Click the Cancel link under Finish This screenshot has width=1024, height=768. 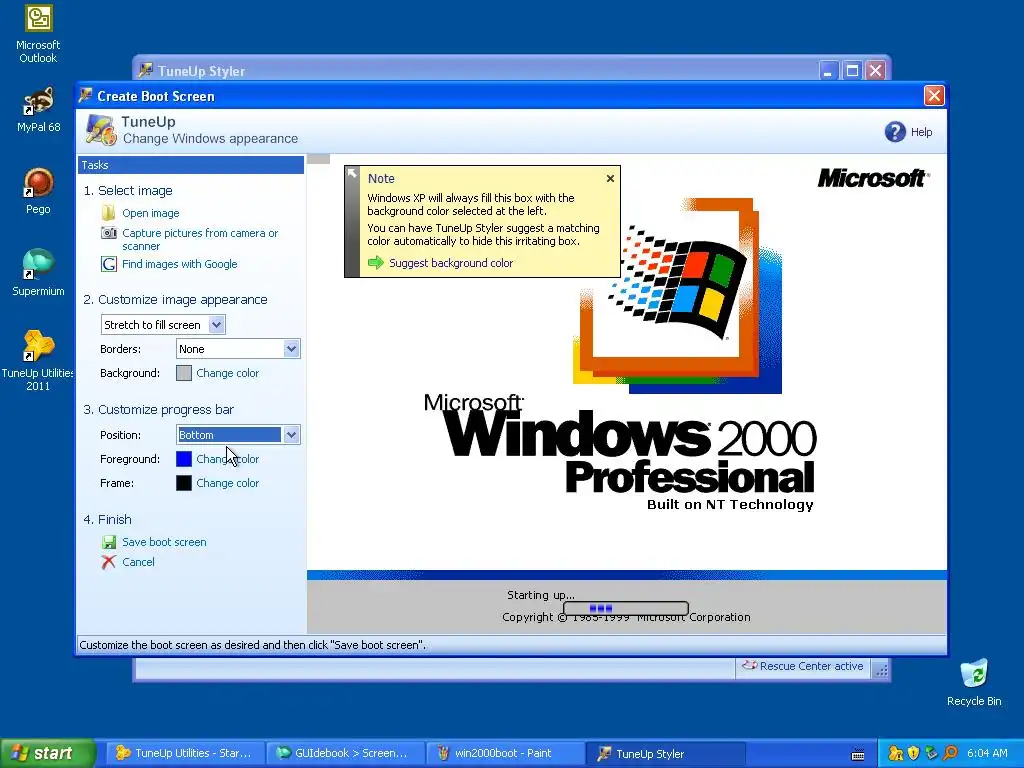click(x=138, y=562)
